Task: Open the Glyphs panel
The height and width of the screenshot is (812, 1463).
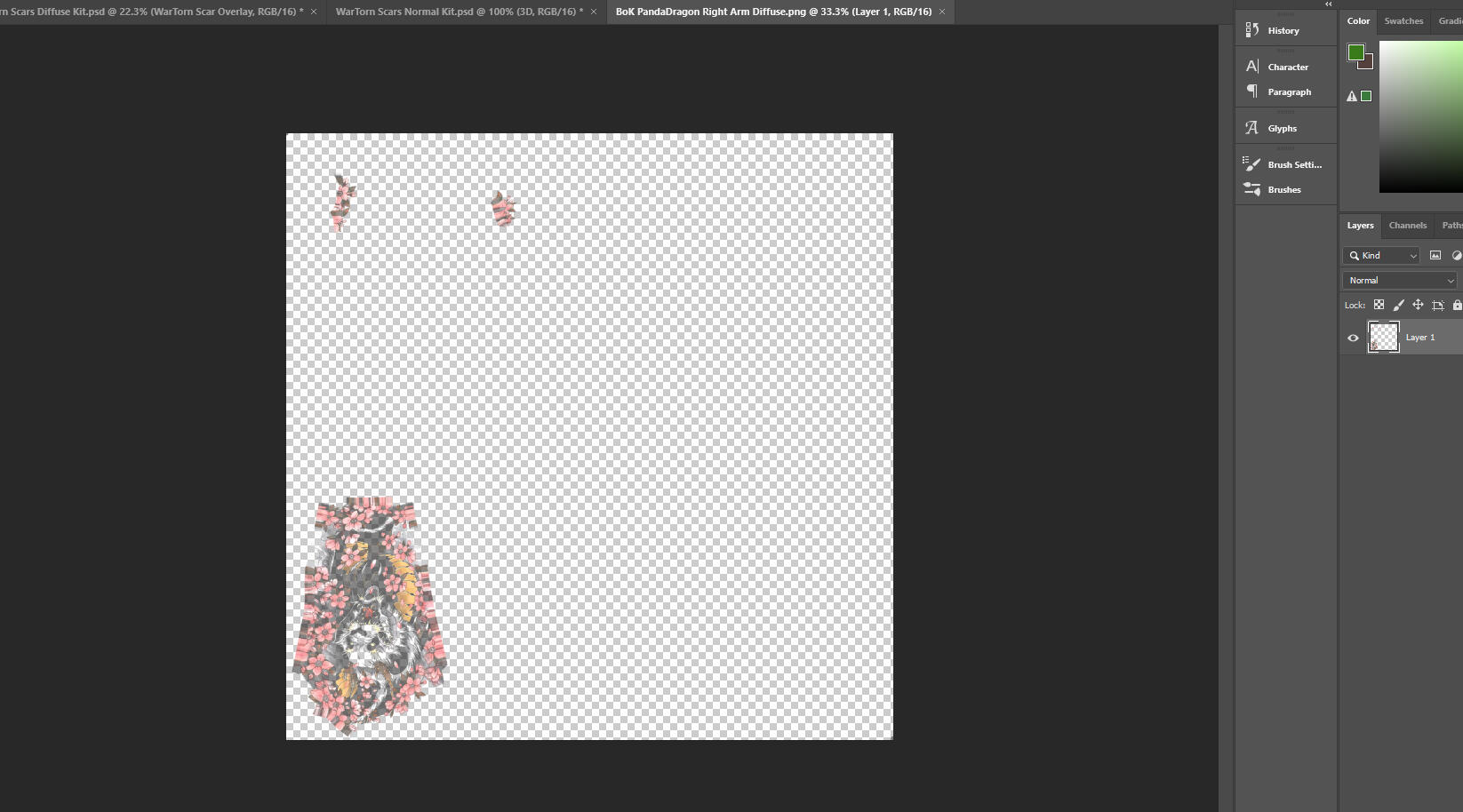Action: 1283,127
